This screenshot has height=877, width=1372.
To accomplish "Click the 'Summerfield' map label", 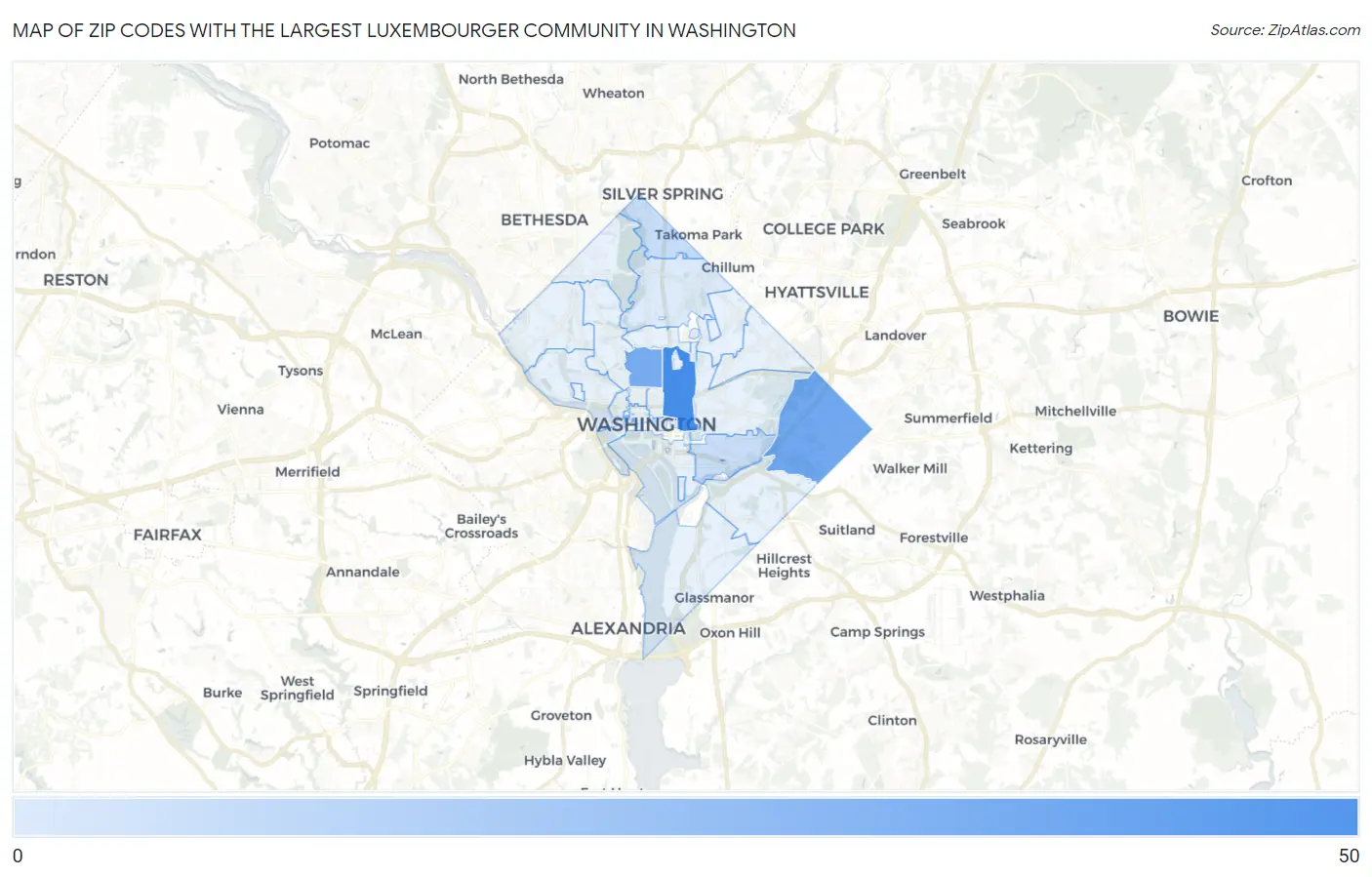I will point(948,419).
